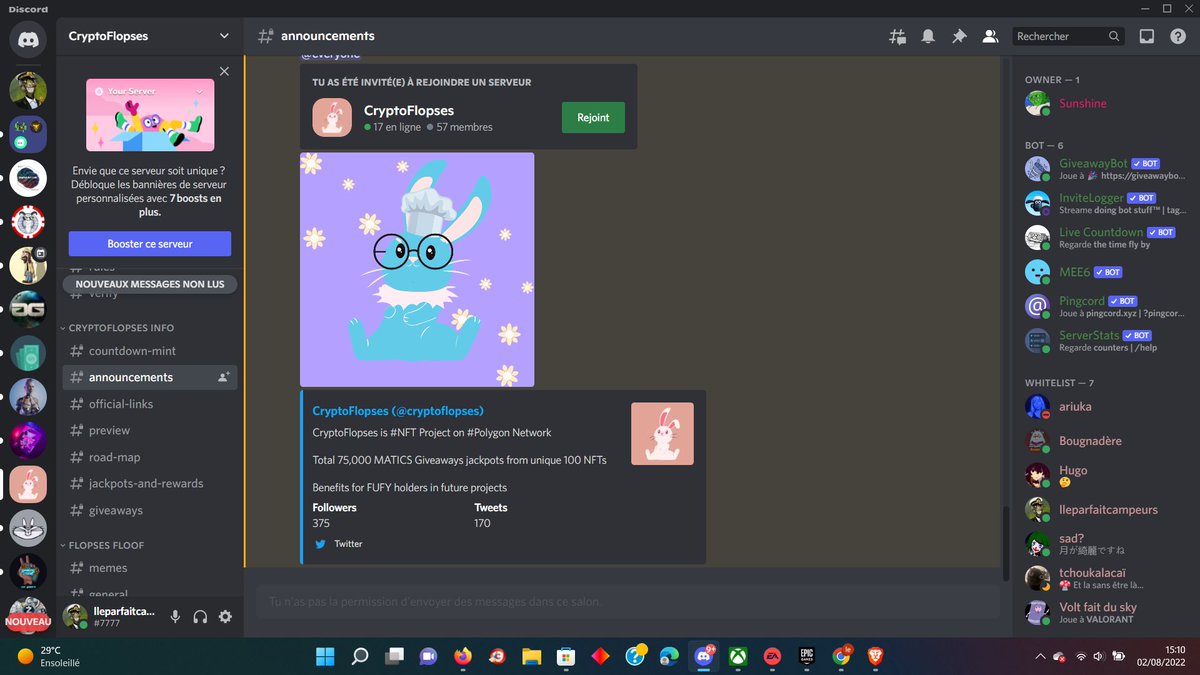1200x675 pixels.
Task: Mute the microphone in user panel
Action: tap(175, 617)
